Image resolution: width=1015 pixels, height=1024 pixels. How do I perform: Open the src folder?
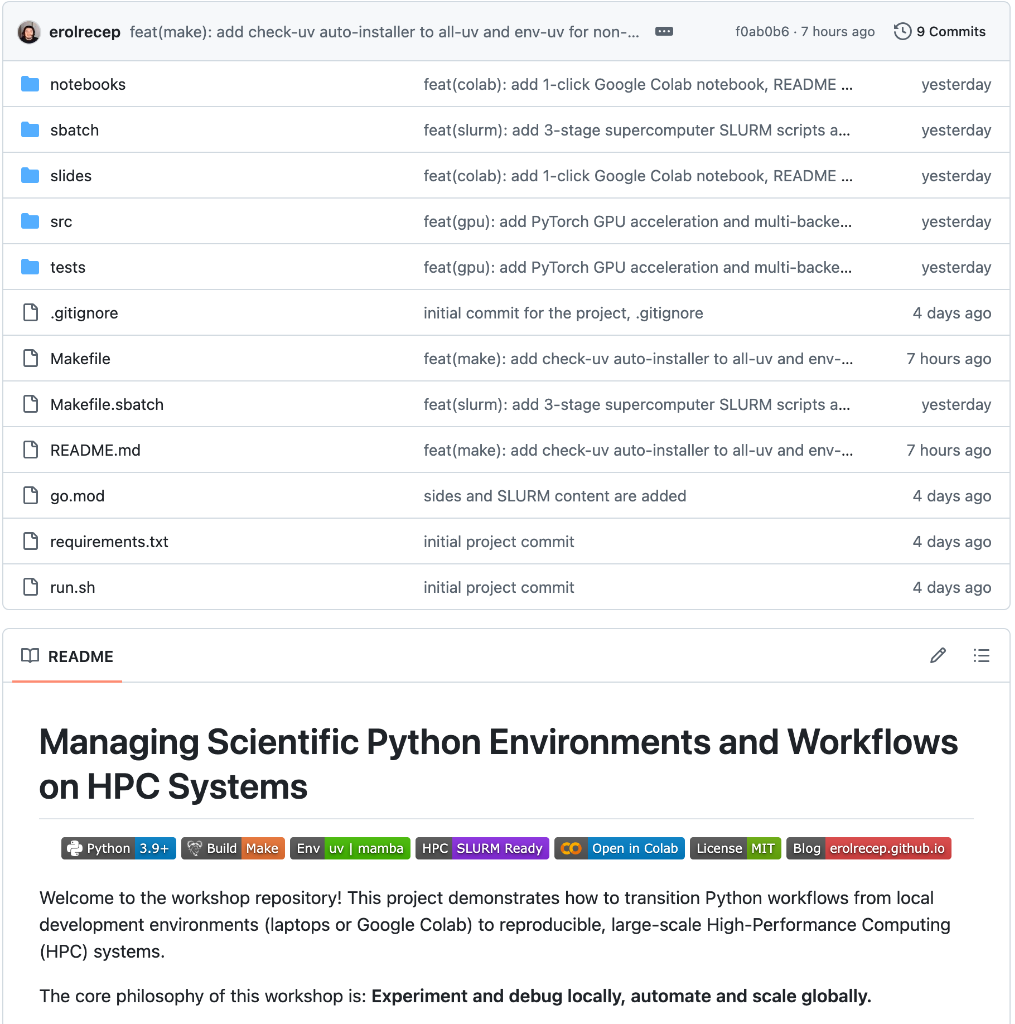click(61, 221)
